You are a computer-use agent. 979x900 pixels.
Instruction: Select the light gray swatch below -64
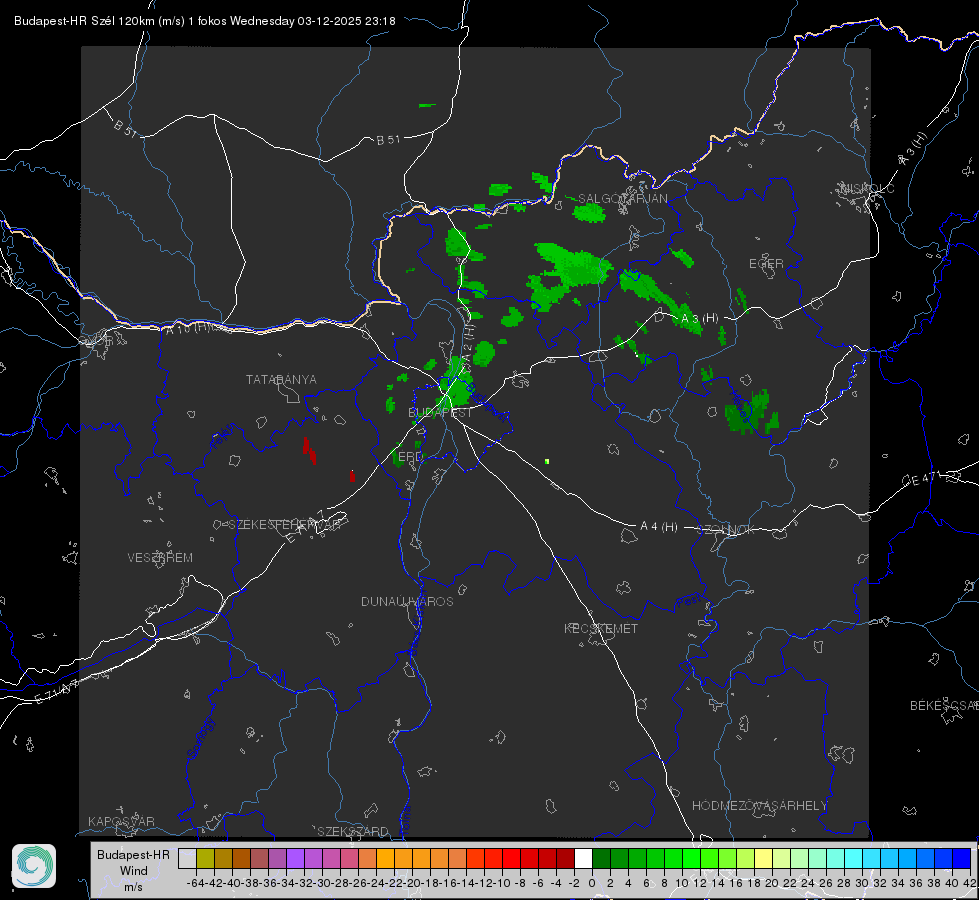click(x=187, y=858)
